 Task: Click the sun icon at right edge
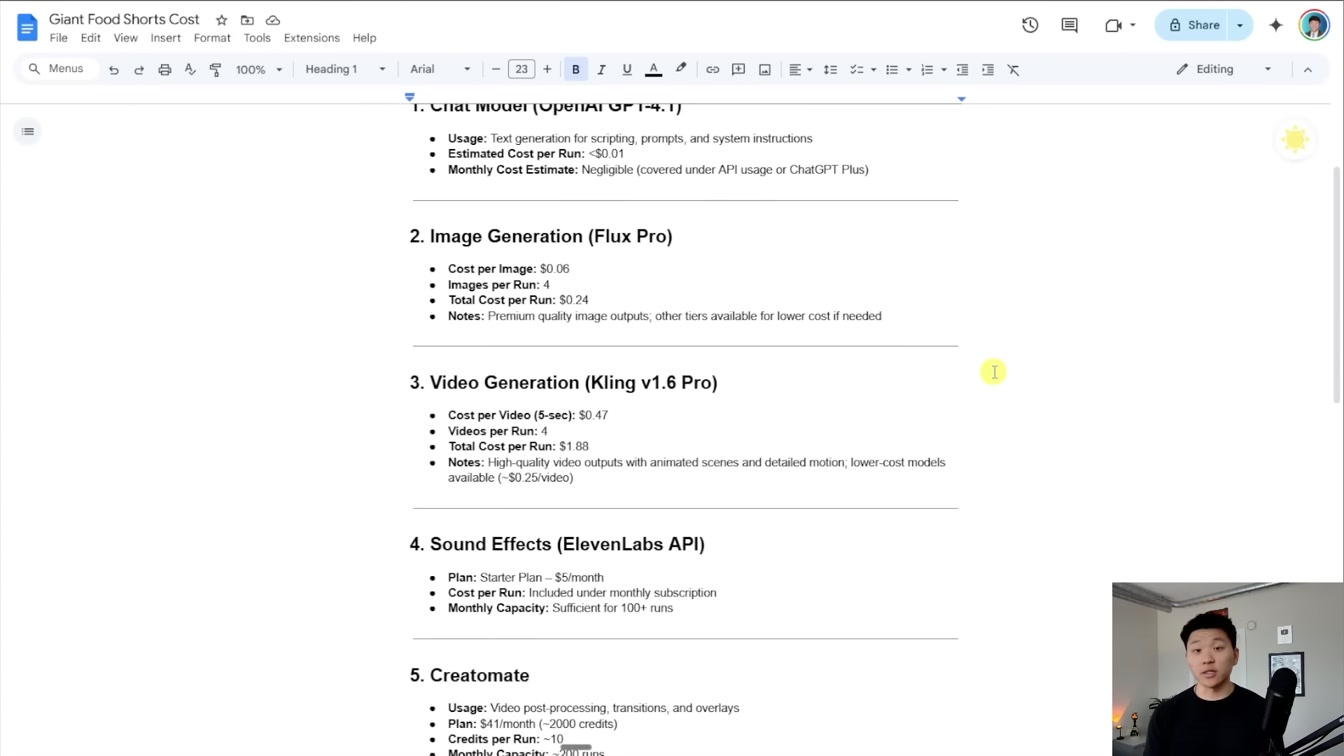(1295, 139)
